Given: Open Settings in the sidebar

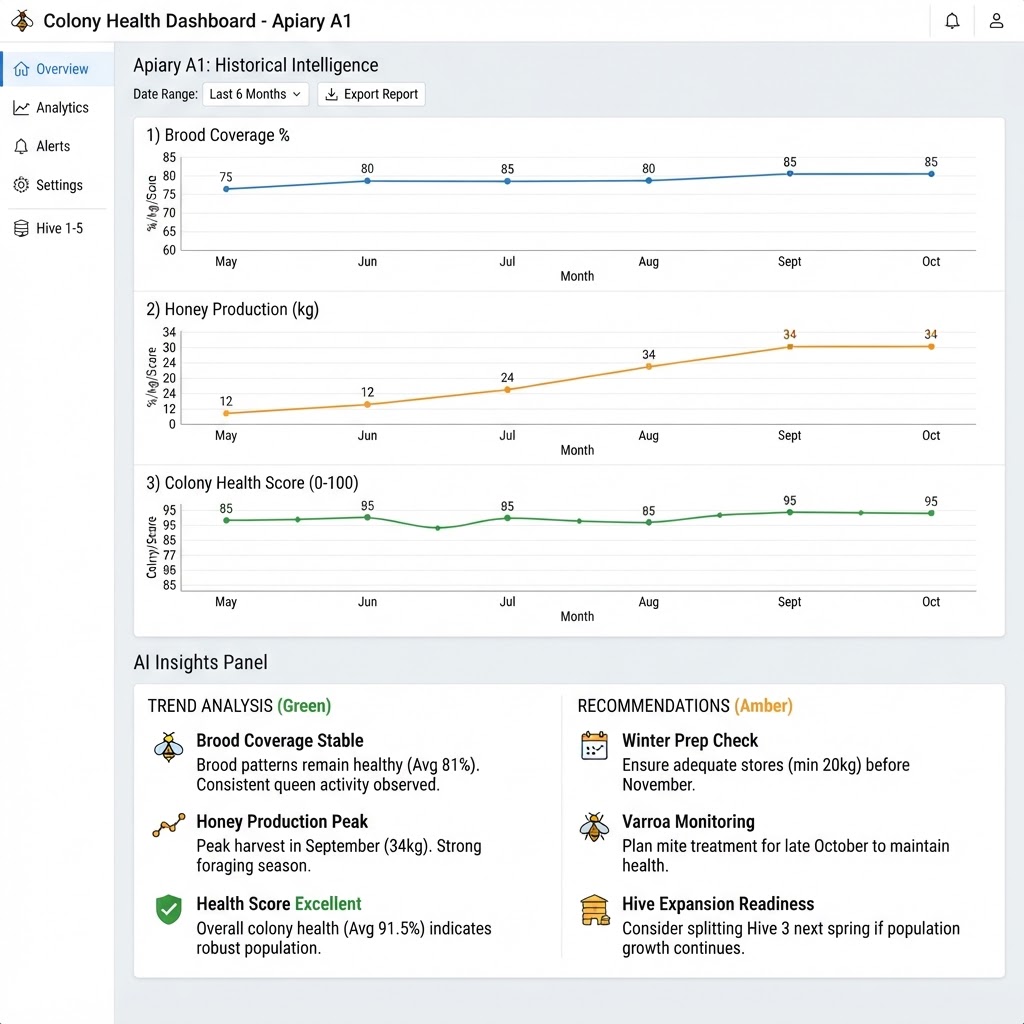Looking at the screenshot, I should click(57, 185).
